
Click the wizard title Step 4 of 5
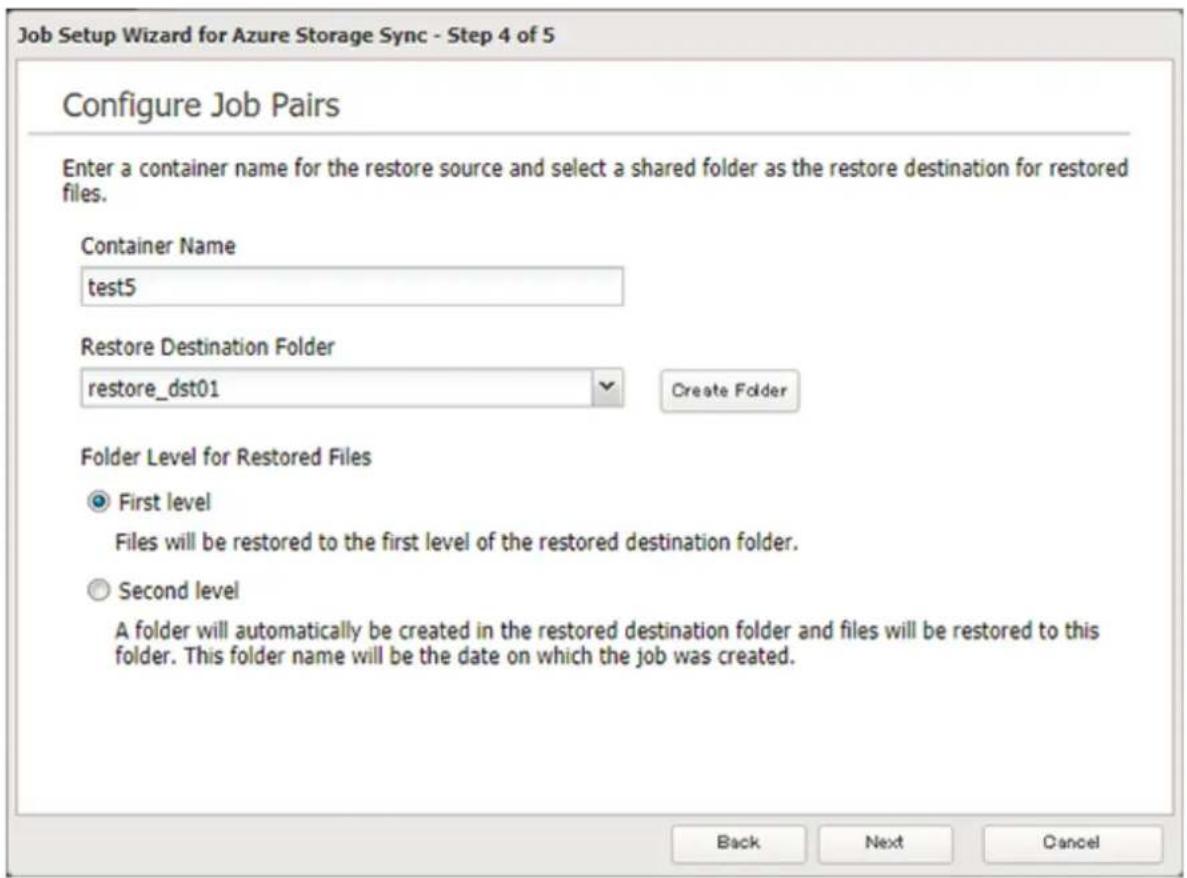286,36
